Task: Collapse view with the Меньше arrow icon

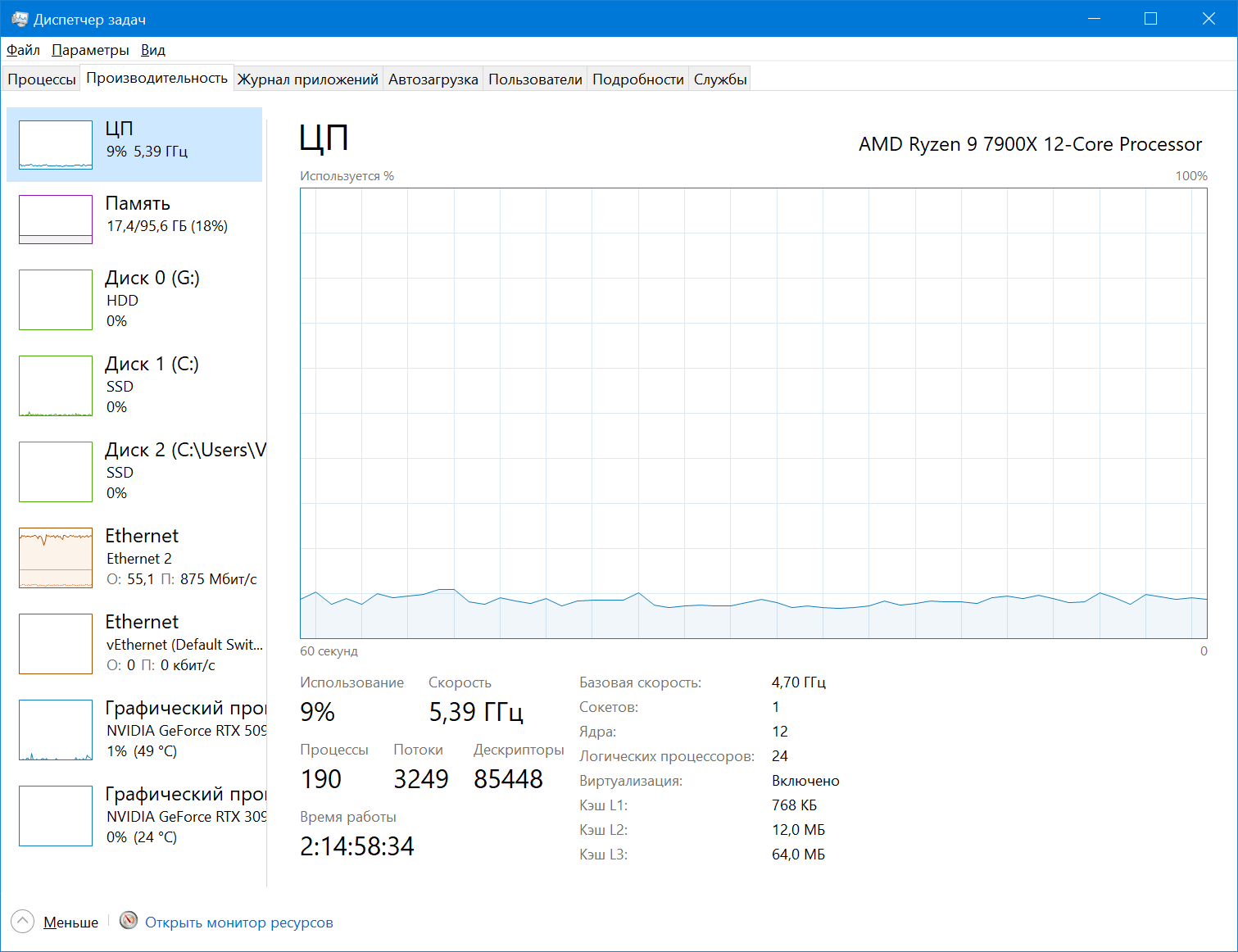Action: tap(23, 922)
